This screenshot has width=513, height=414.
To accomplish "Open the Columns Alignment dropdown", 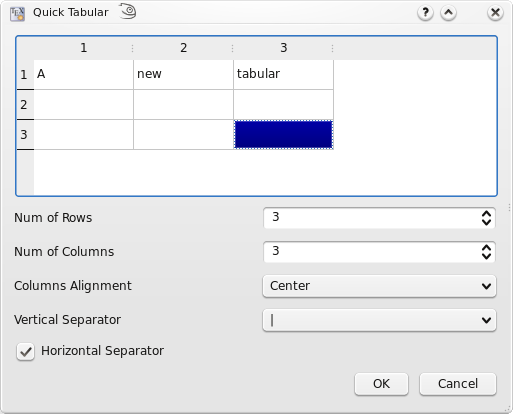I will pyautogui.click(x=379, y=286).
